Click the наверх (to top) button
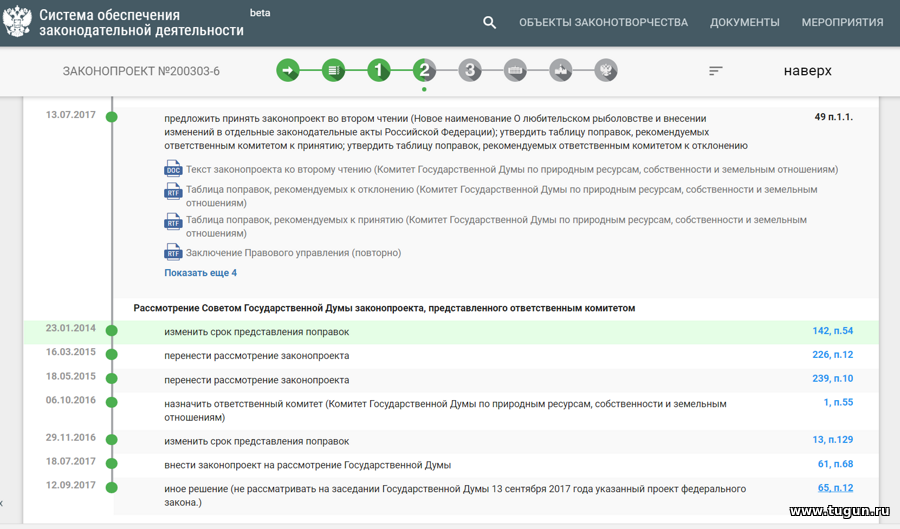This screenshot has width=900, height=529. coord(808,71)
